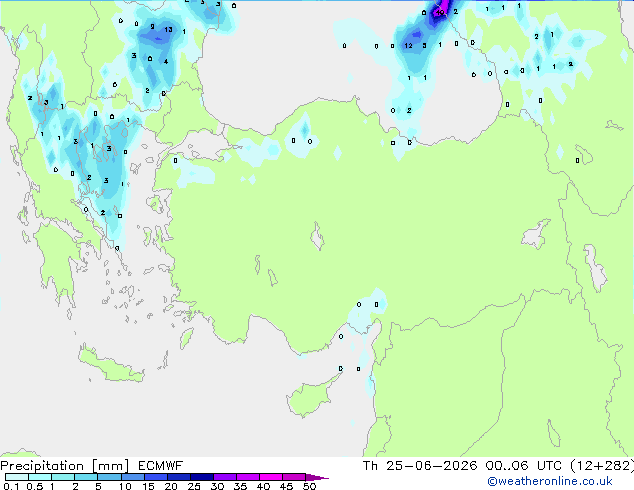Click the above-50 arrow tip of legend
The width and height of the screenshot is (634, 490).
(x=317, y=477)
